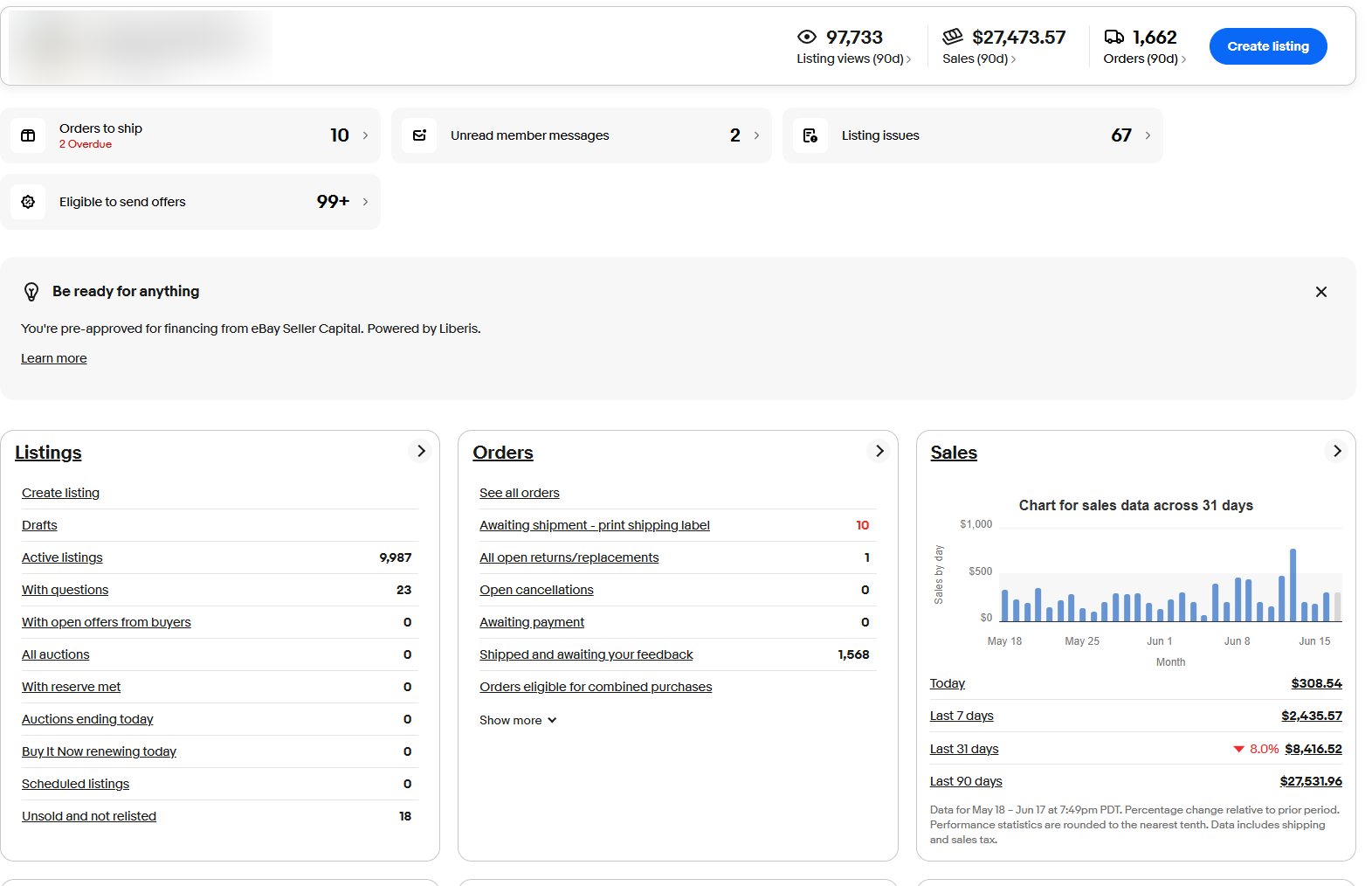Open the Listings heading link
The width and height of the screenshot is (1372, 886).
pyautogui.click(x=48, y=453)
